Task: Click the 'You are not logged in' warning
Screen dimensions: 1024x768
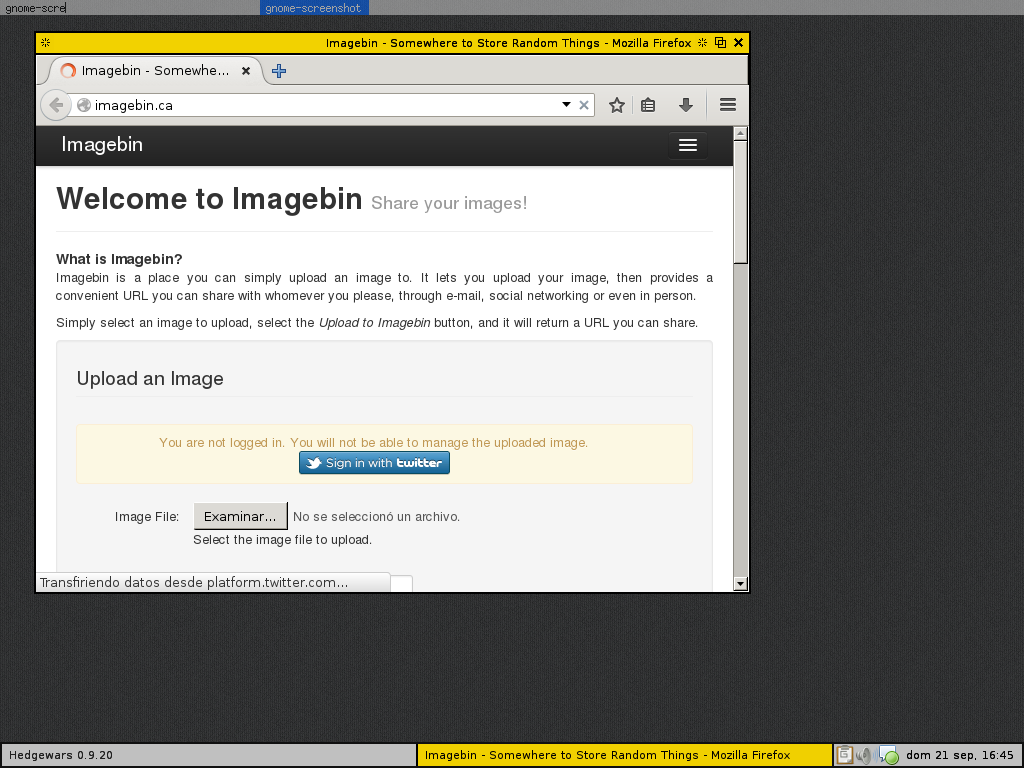Action: click(x=374, y=443)
